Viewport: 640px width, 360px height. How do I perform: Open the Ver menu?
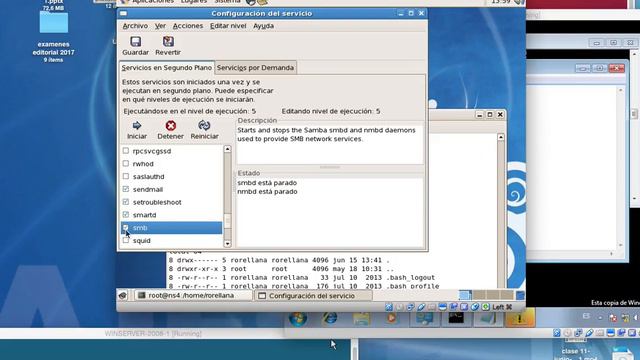point(160,26)
